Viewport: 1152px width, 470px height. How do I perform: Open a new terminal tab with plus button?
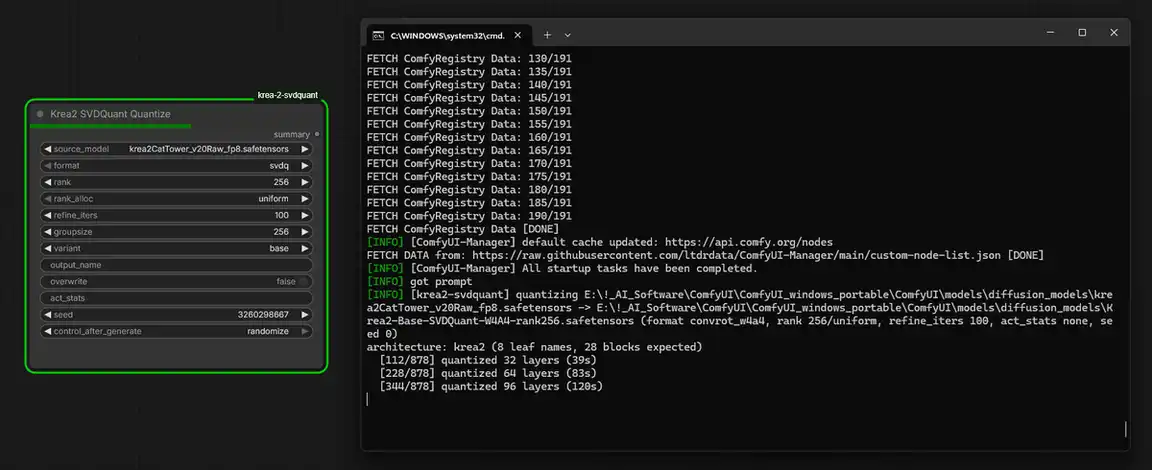(547, 35)
